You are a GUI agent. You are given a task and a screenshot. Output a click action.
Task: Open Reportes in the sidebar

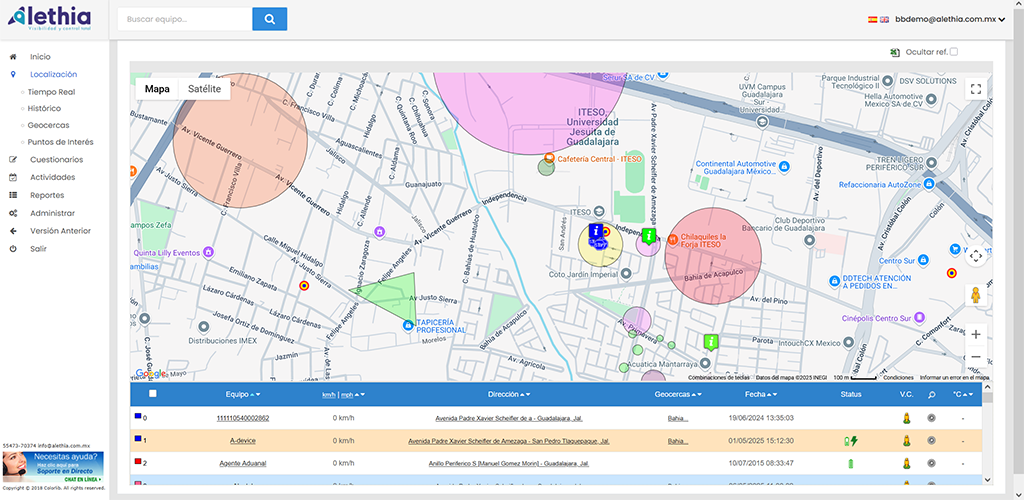46,195
